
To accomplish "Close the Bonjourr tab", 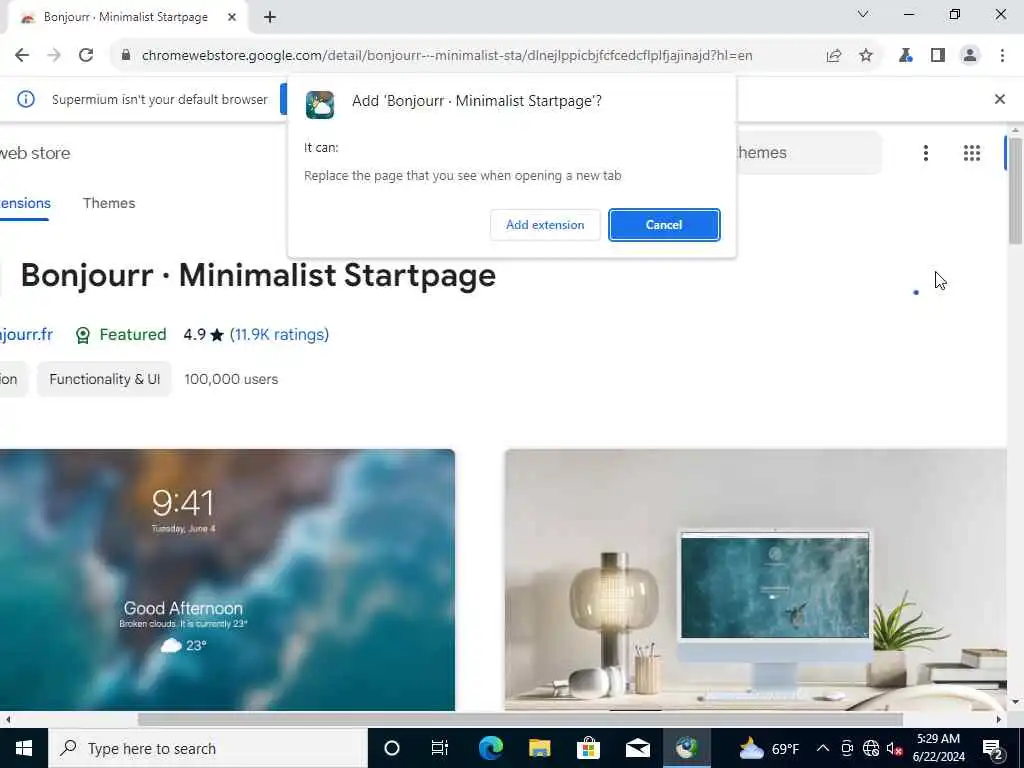I will click(232, 17).
